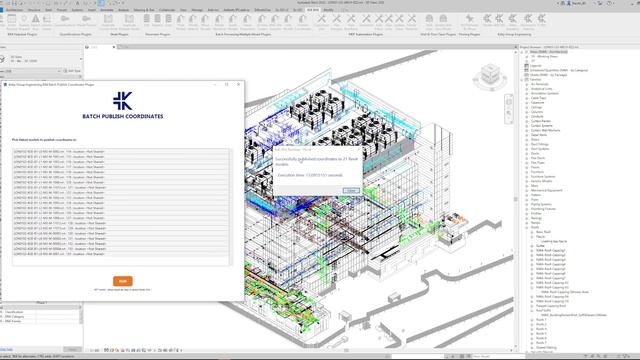Collapse the Roofs family category
The height and width of the screenshot is (360, 640).
[x=527, y=227]
